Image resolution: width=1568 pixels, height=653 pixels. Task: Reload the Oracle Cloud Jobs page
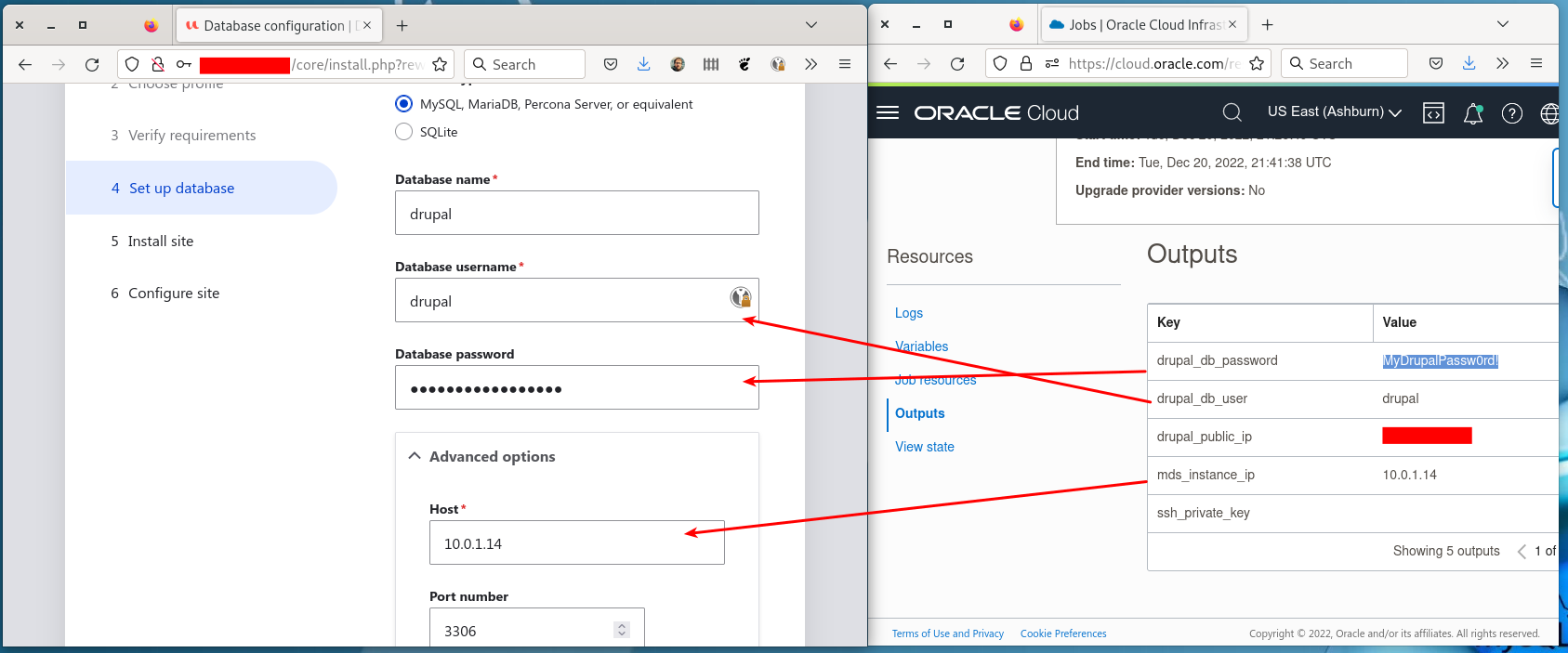coord(957,63)
